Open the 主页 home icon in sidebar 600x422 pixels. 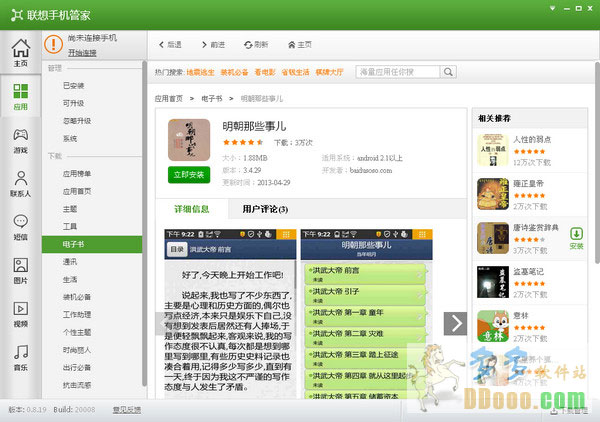tap(21, 52)
